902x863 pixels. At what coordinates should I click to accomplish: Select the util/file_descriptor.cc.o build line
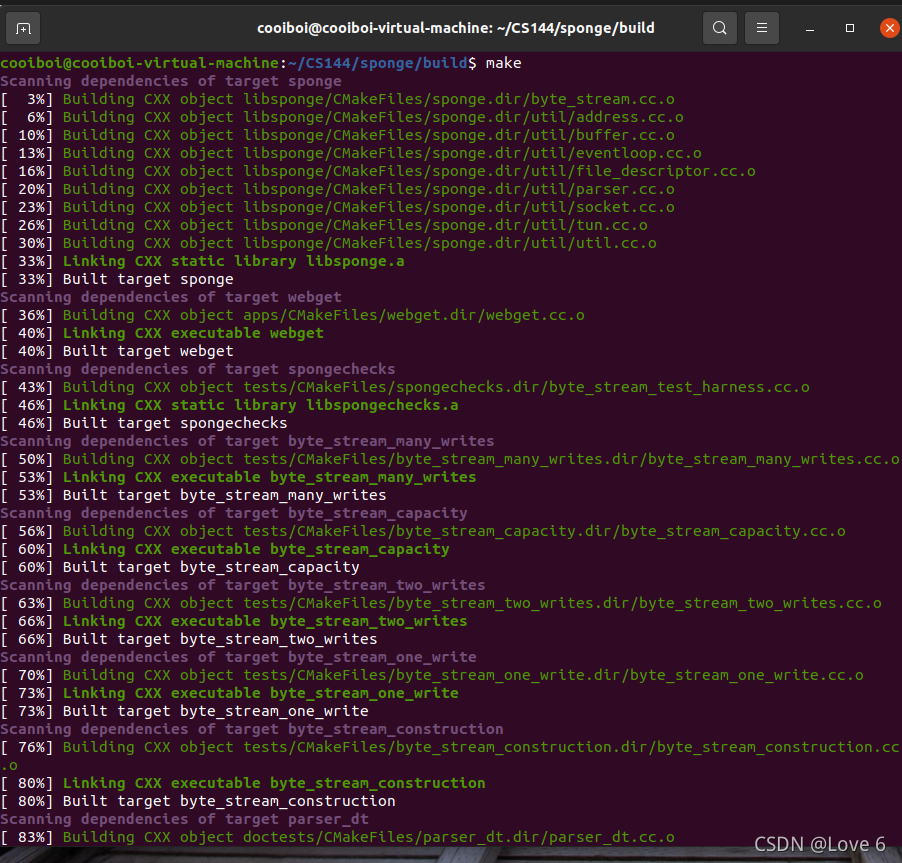(x=378, y=171)
